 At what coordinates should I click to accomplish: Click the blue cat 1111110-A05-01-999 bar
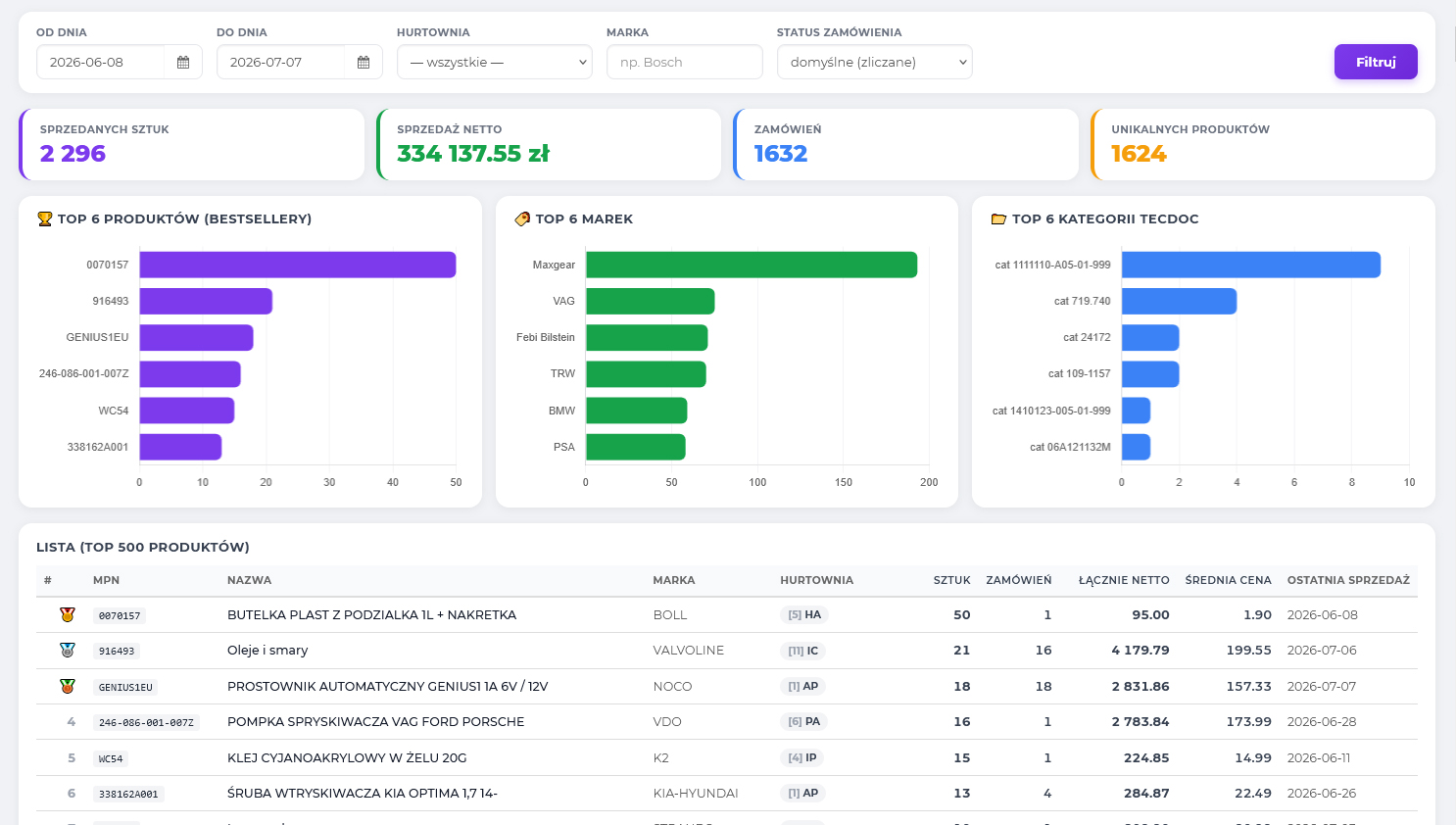tap(1251, 265)
